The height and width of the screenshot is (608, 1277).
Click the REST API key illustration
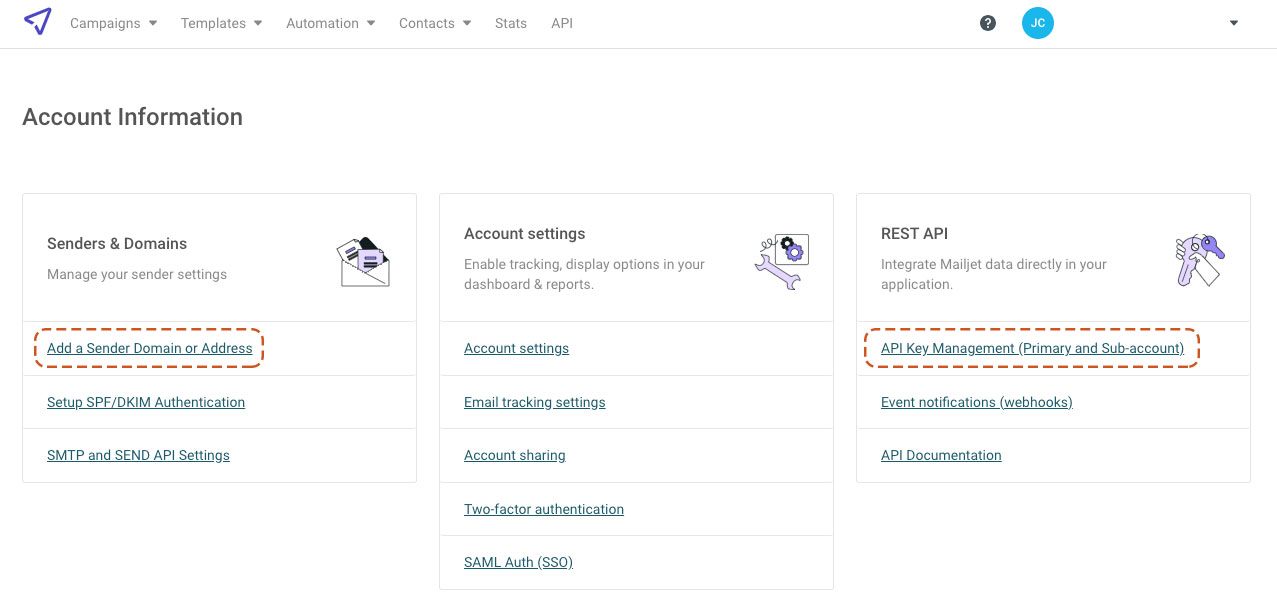click(x=1199, y=260)
